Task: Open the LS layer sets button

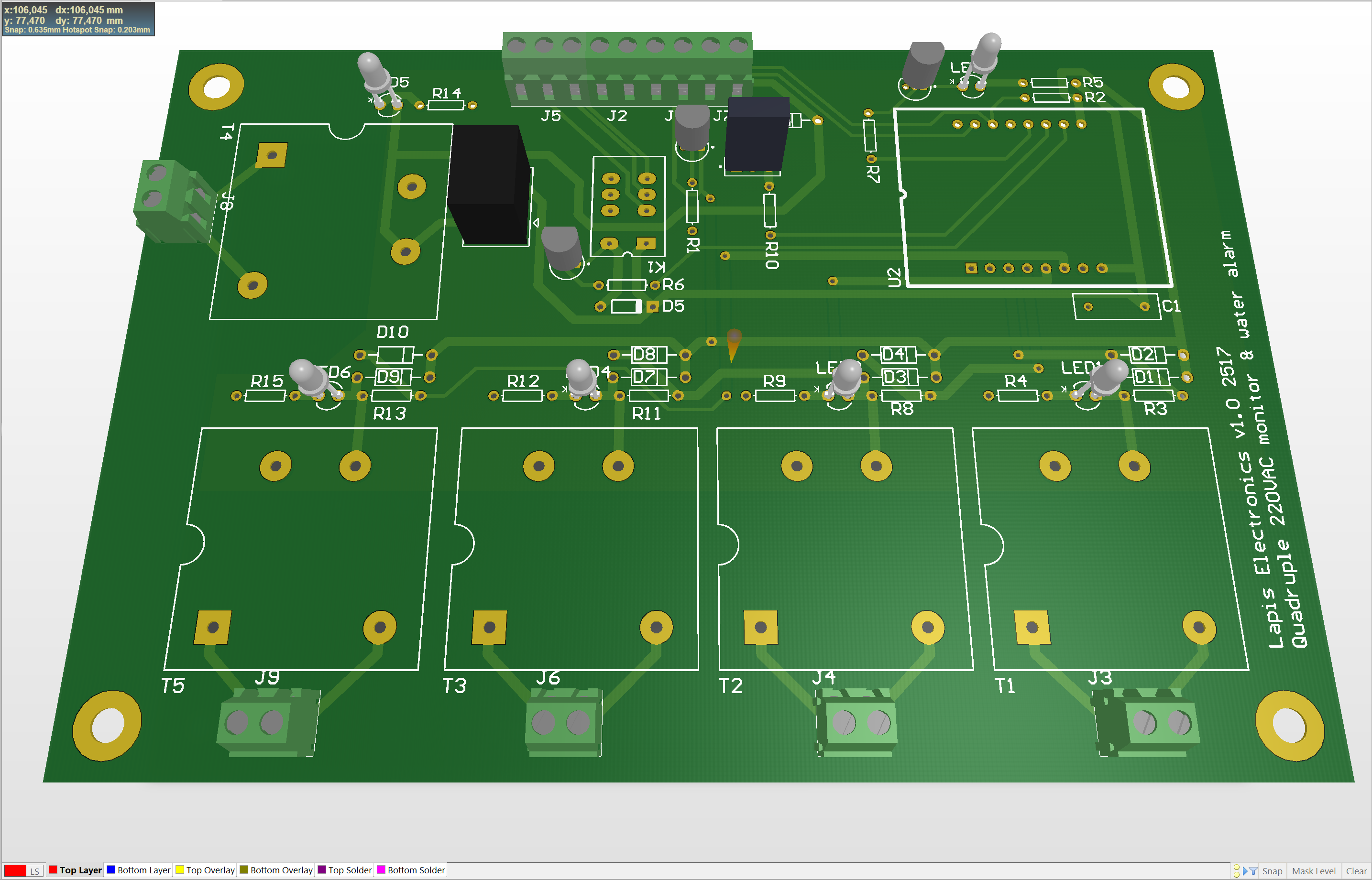Action: 35,871
